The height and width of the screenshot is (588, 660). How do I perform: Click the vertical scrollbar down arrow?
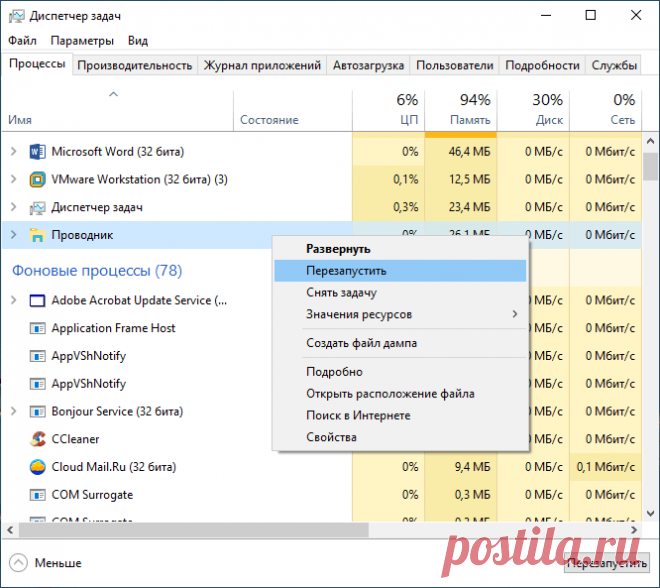(x=650, y=514)
